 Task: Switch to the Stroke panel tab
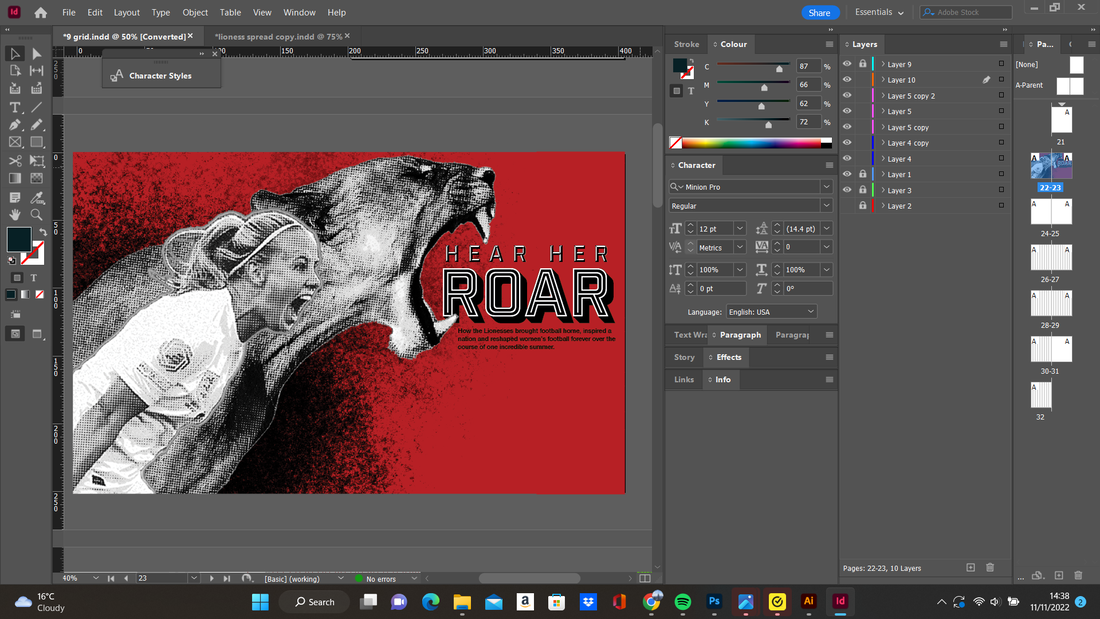pyautogui.click(x=686, y=44)
